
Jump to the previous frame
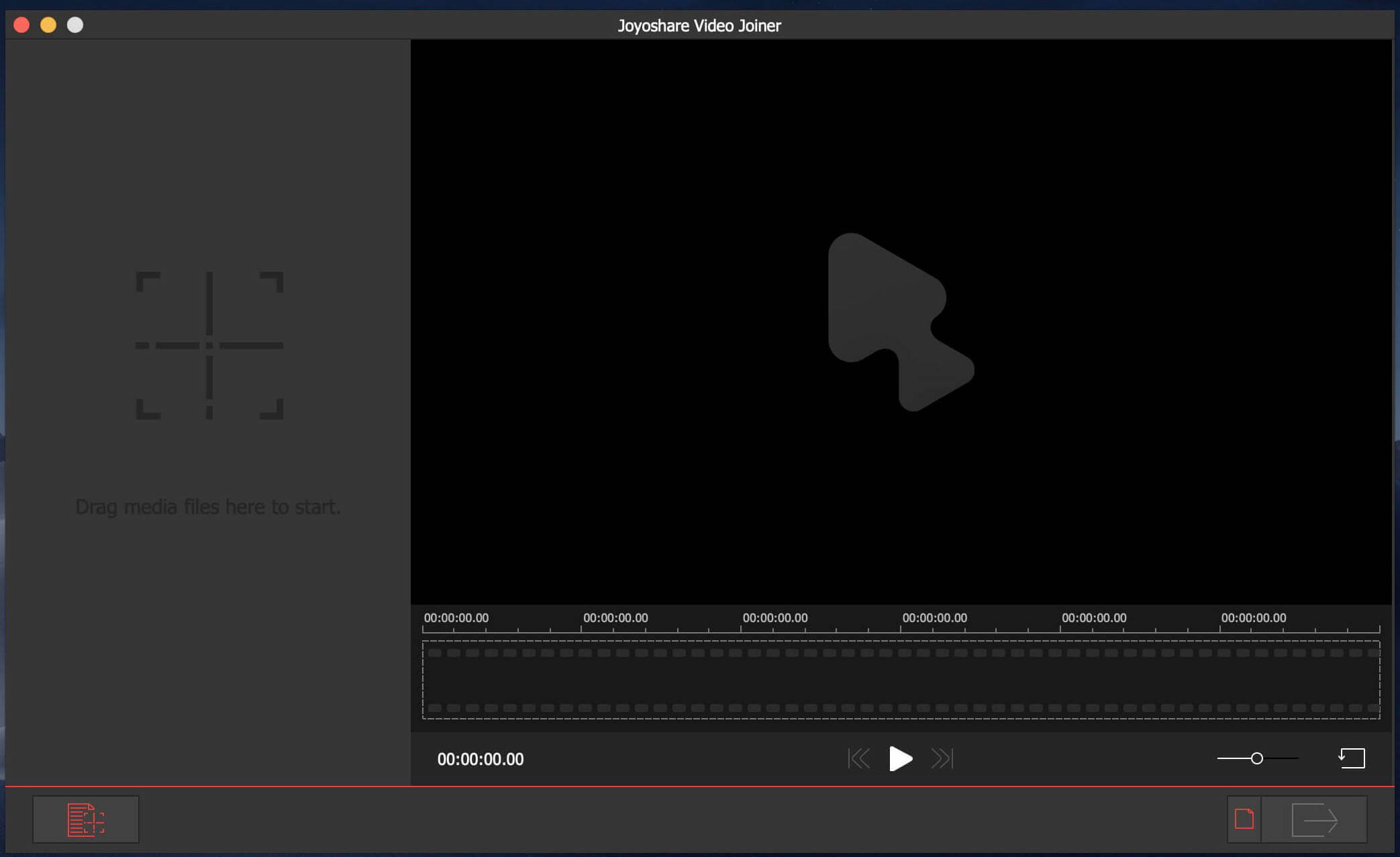(859, 759)
